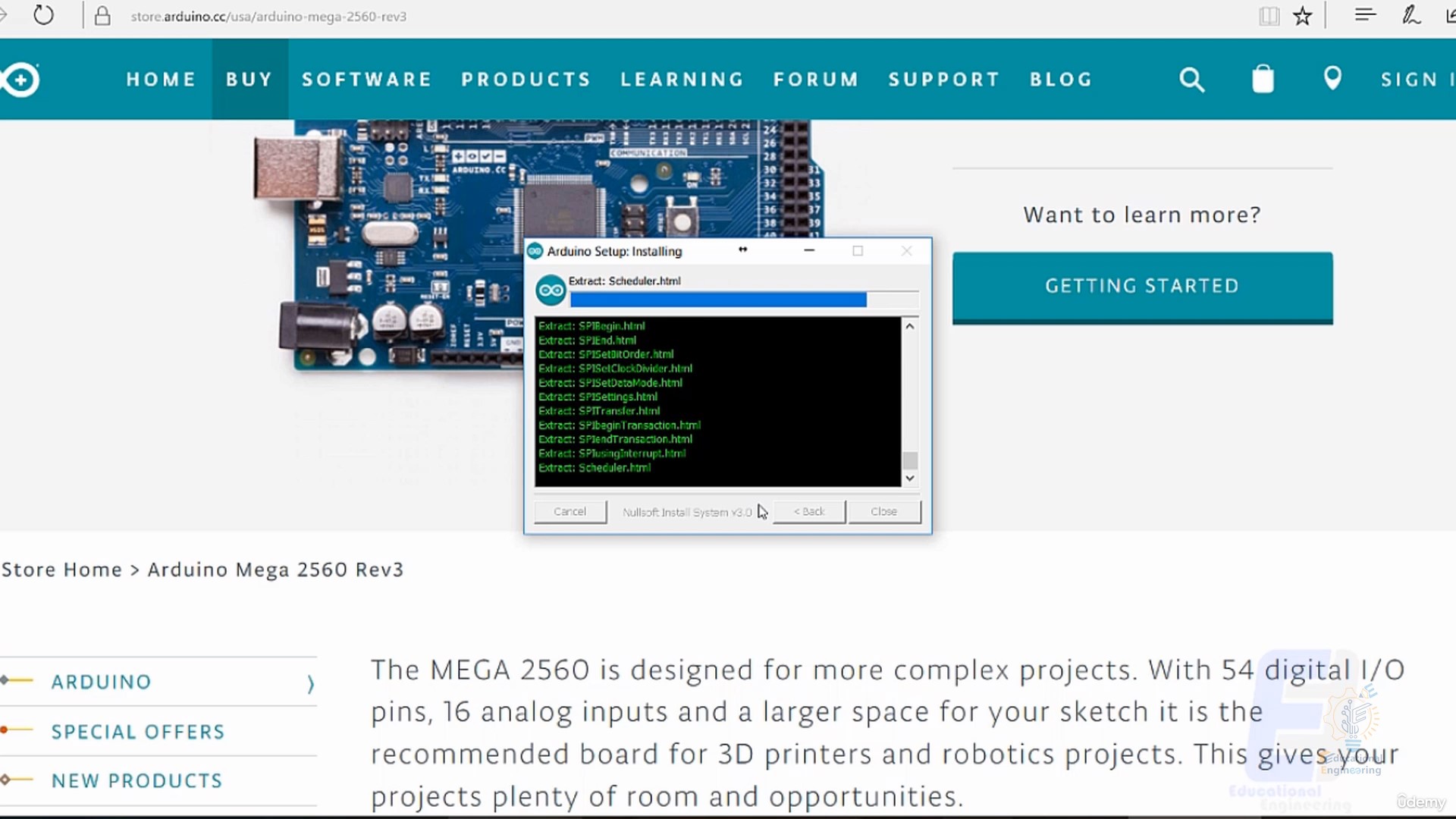Click the 'Extract: SPIBegin.html' log line
Screen dimensions: 1456x819
click(591, 326)
